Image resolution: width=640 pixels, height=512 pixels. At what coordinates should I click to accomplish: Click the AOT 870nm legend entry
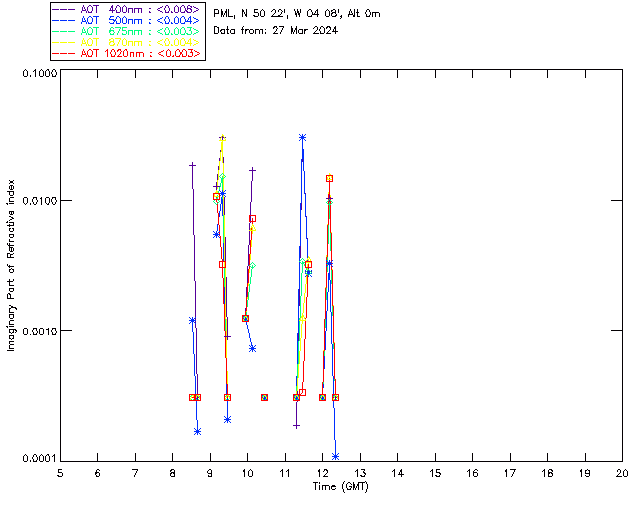[x=128, y=42]
